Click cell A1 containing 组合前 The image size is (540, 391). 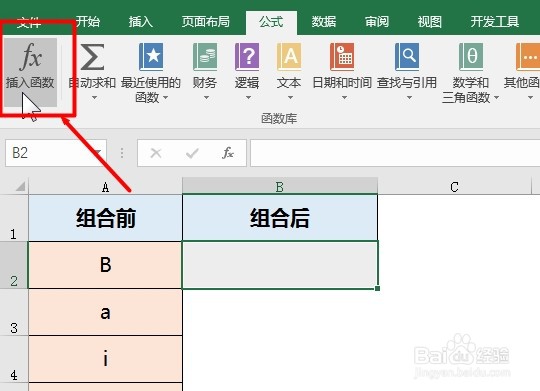(x=105, y=218)
